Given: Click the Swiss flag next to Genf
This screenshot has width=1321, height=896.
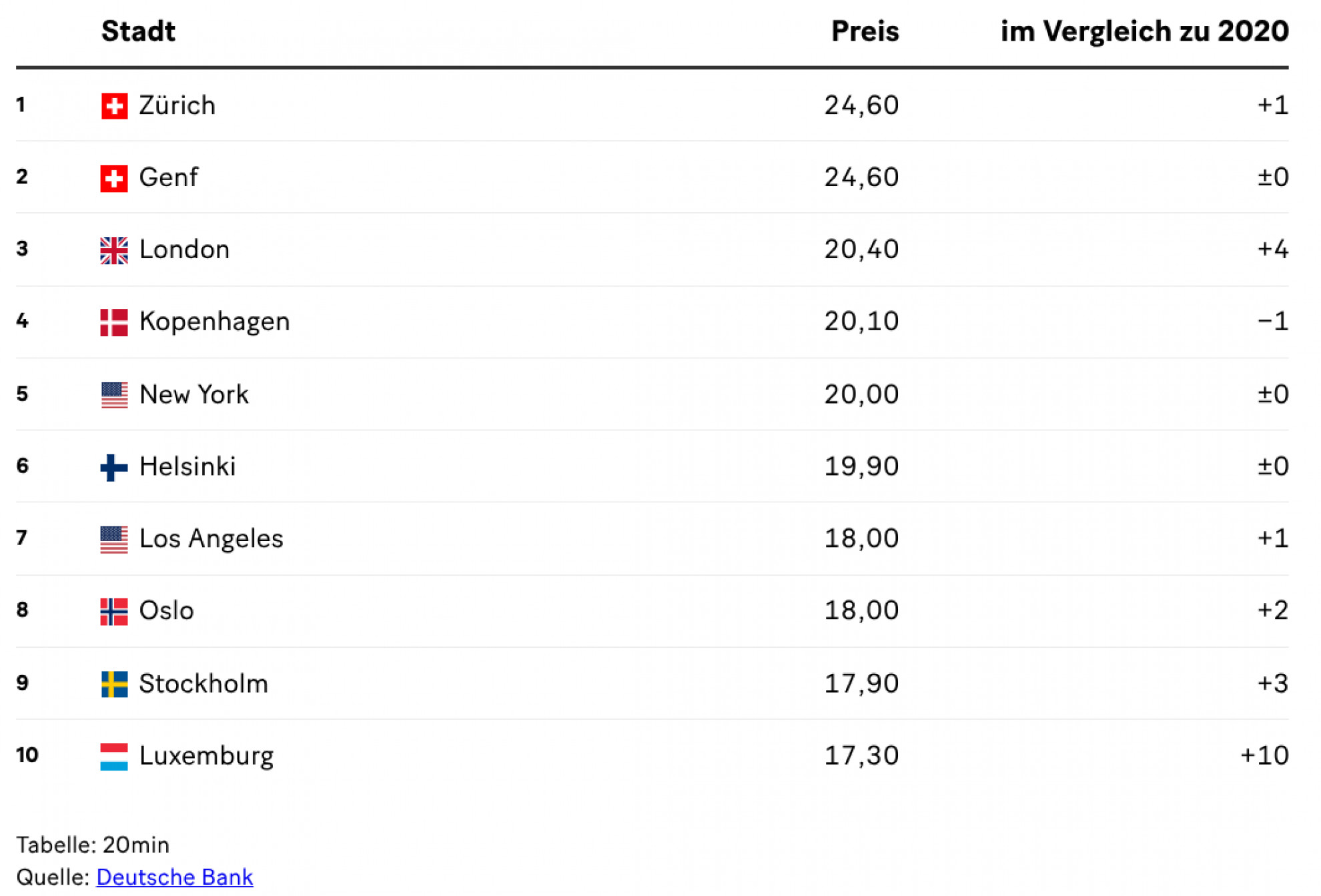Looking at the screenshot, I should click(x=114, y=178).
